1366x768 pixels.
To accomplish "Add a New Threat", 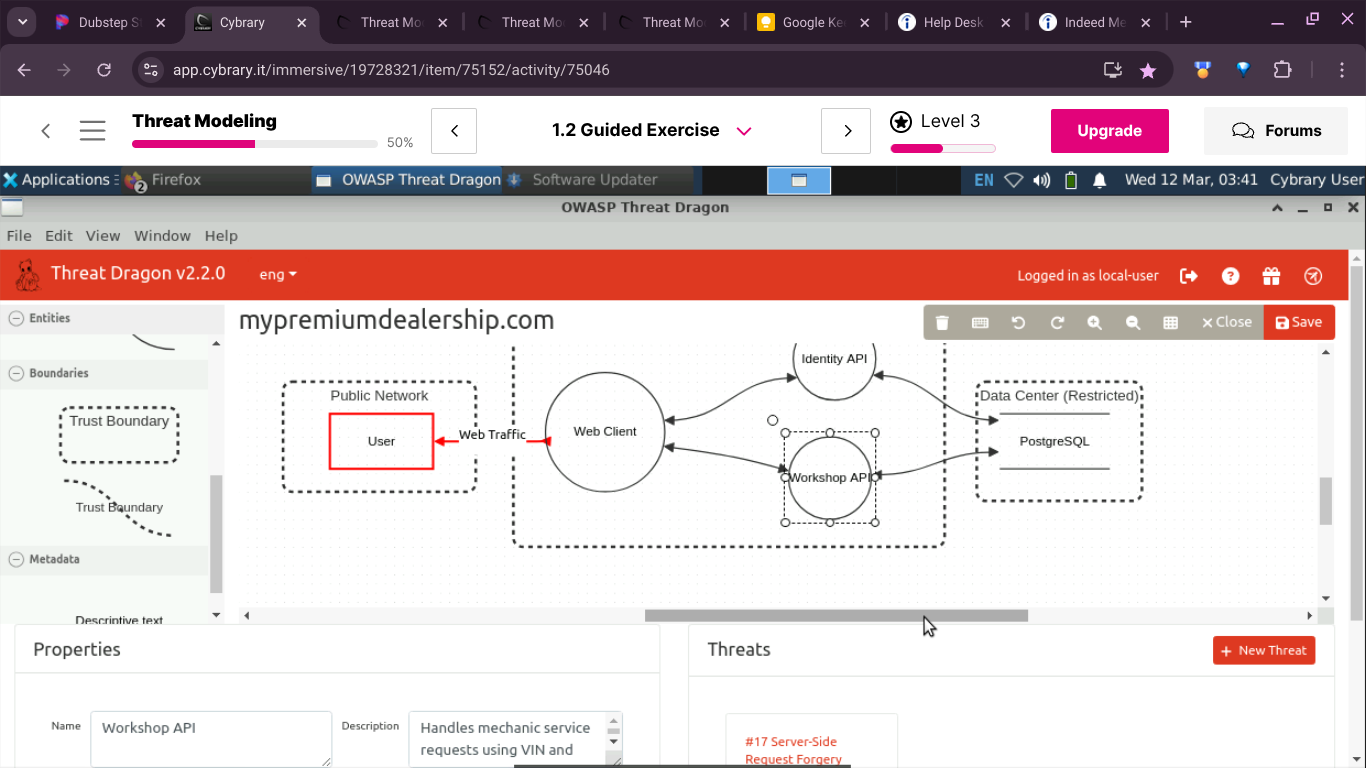I will (x=1263, y=650).
